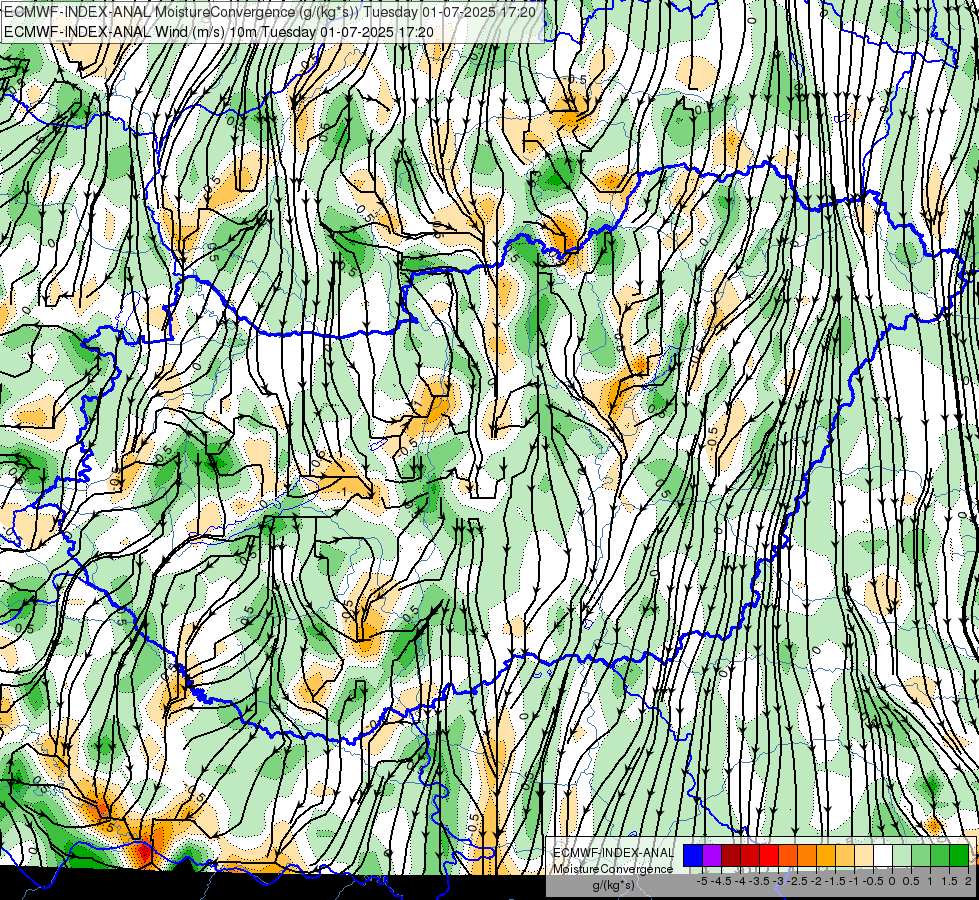
Task: Click the legend unit label g/(kg*s)
Action: click(x=614, y=886)
